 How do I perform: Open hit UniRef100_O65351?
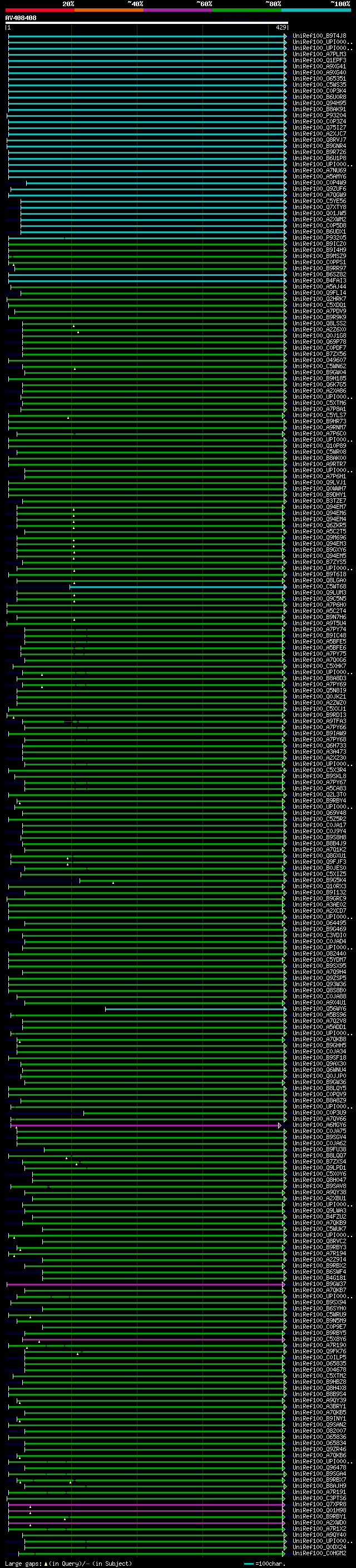(x=319, y=78)
